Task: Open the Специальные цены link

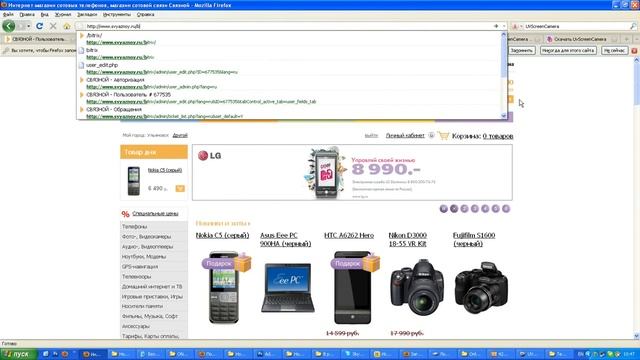Action: point(155,213)
